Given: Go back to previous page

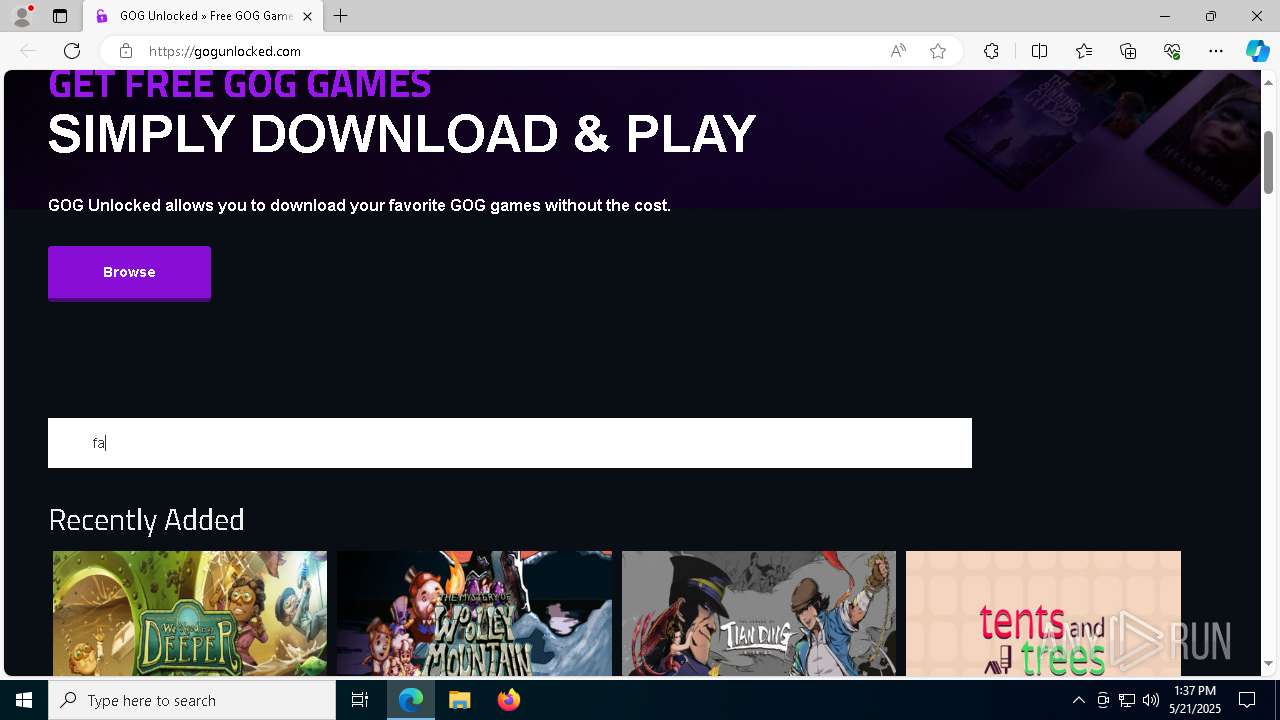Looking at the screenshot, I should (28, 51).
